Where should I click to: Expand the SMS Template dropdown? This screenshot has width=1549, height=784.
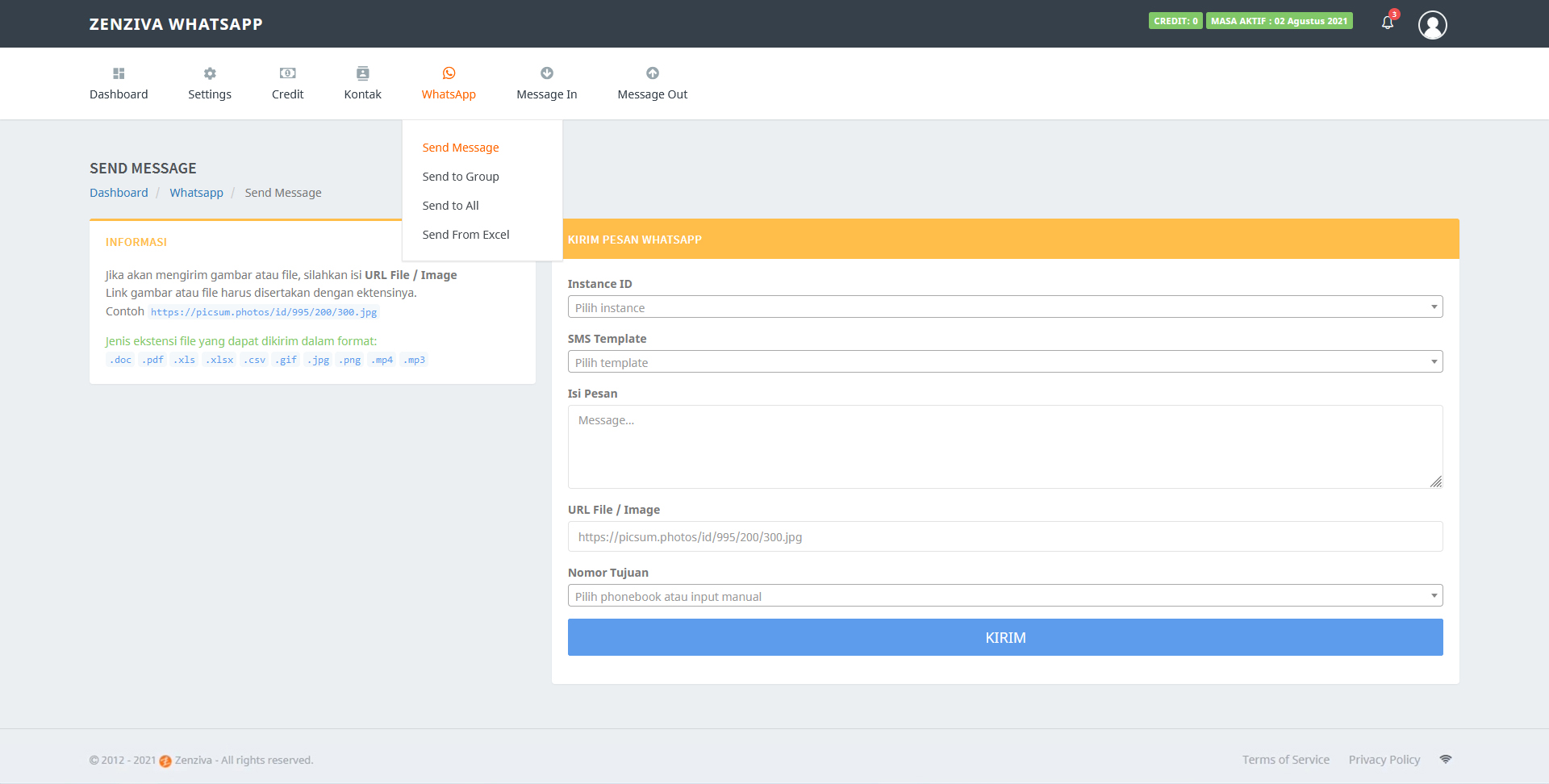coord(1005,362)
